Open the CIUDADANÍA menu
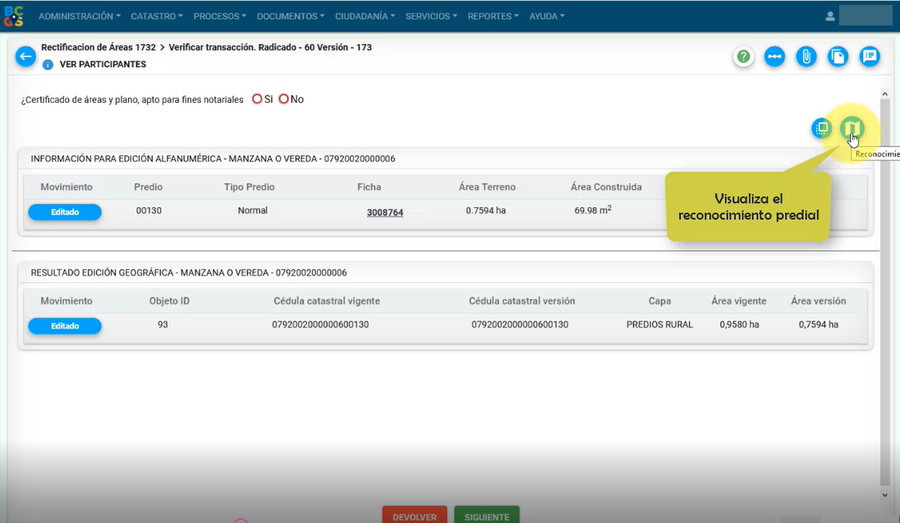 point(364,16)
